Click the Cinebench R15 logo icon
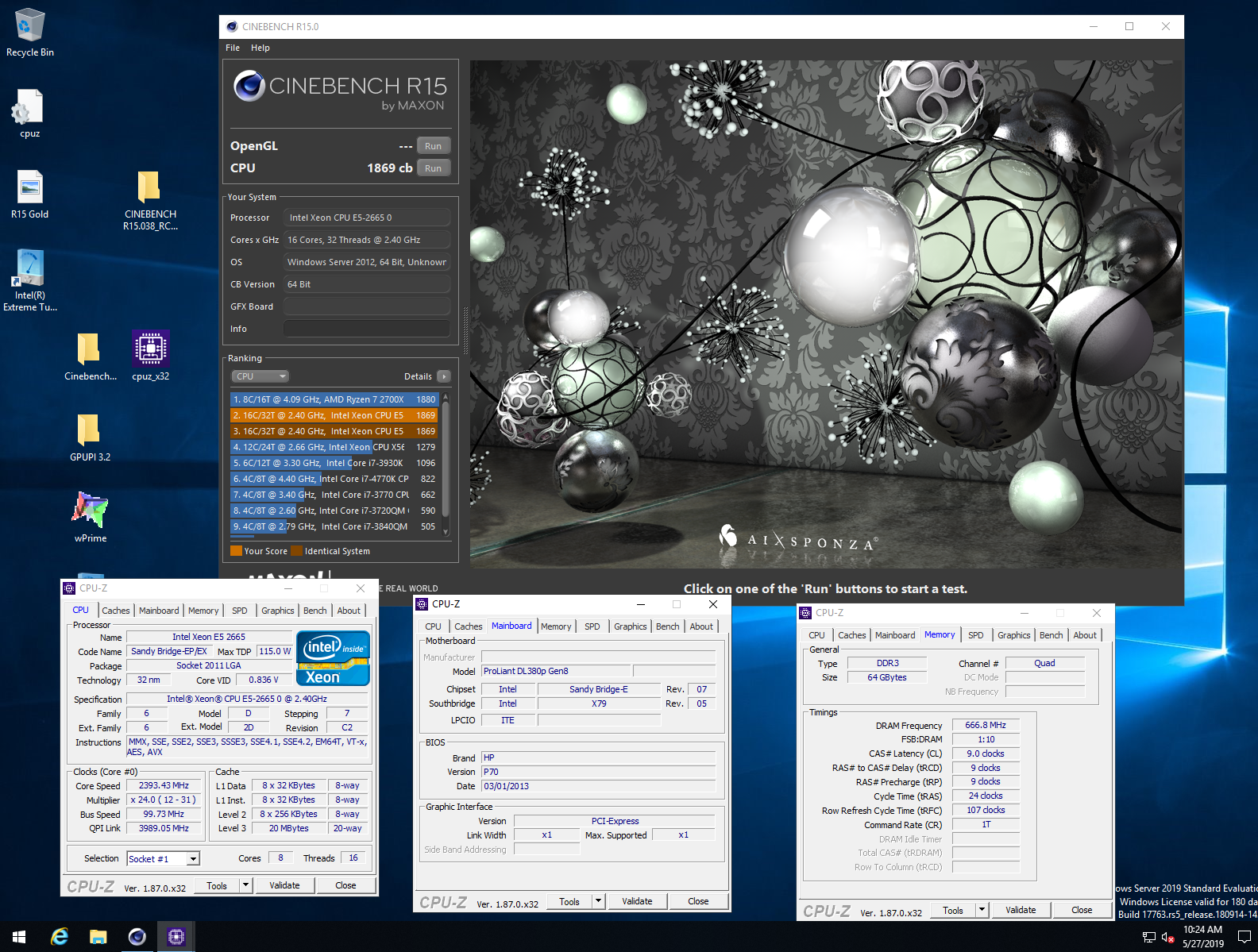Screen dimensions: 1258x952 249,86
